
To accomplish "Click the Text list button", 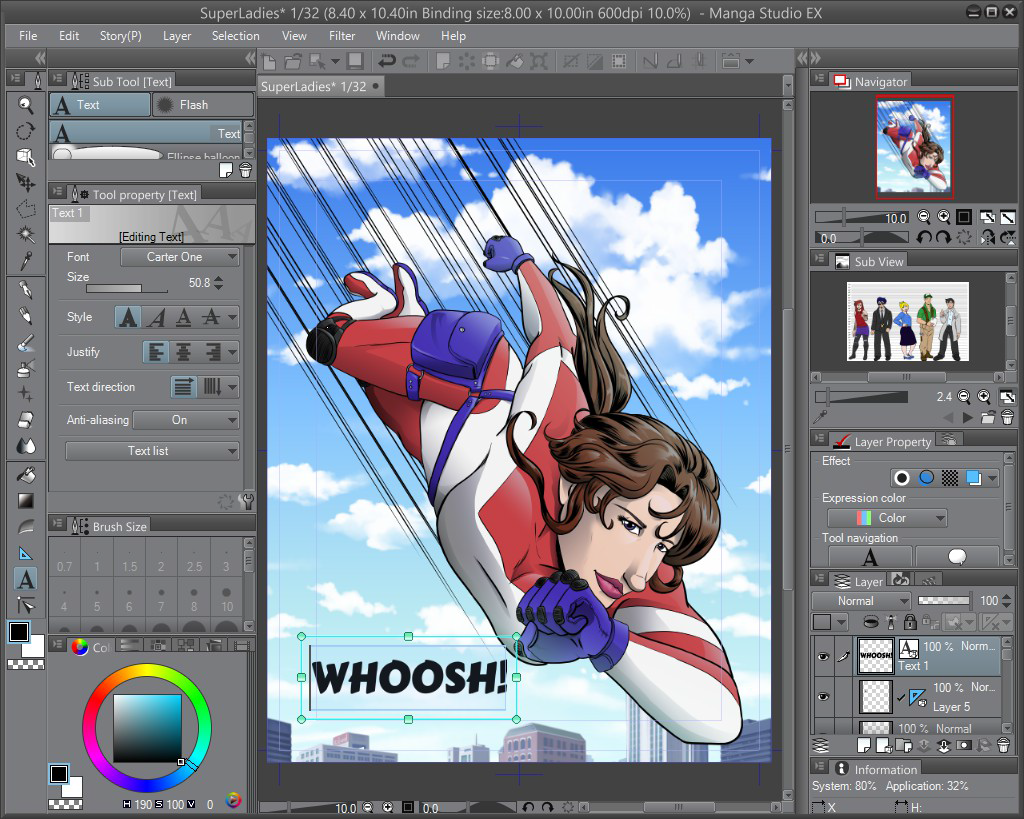I will (152, 451).
